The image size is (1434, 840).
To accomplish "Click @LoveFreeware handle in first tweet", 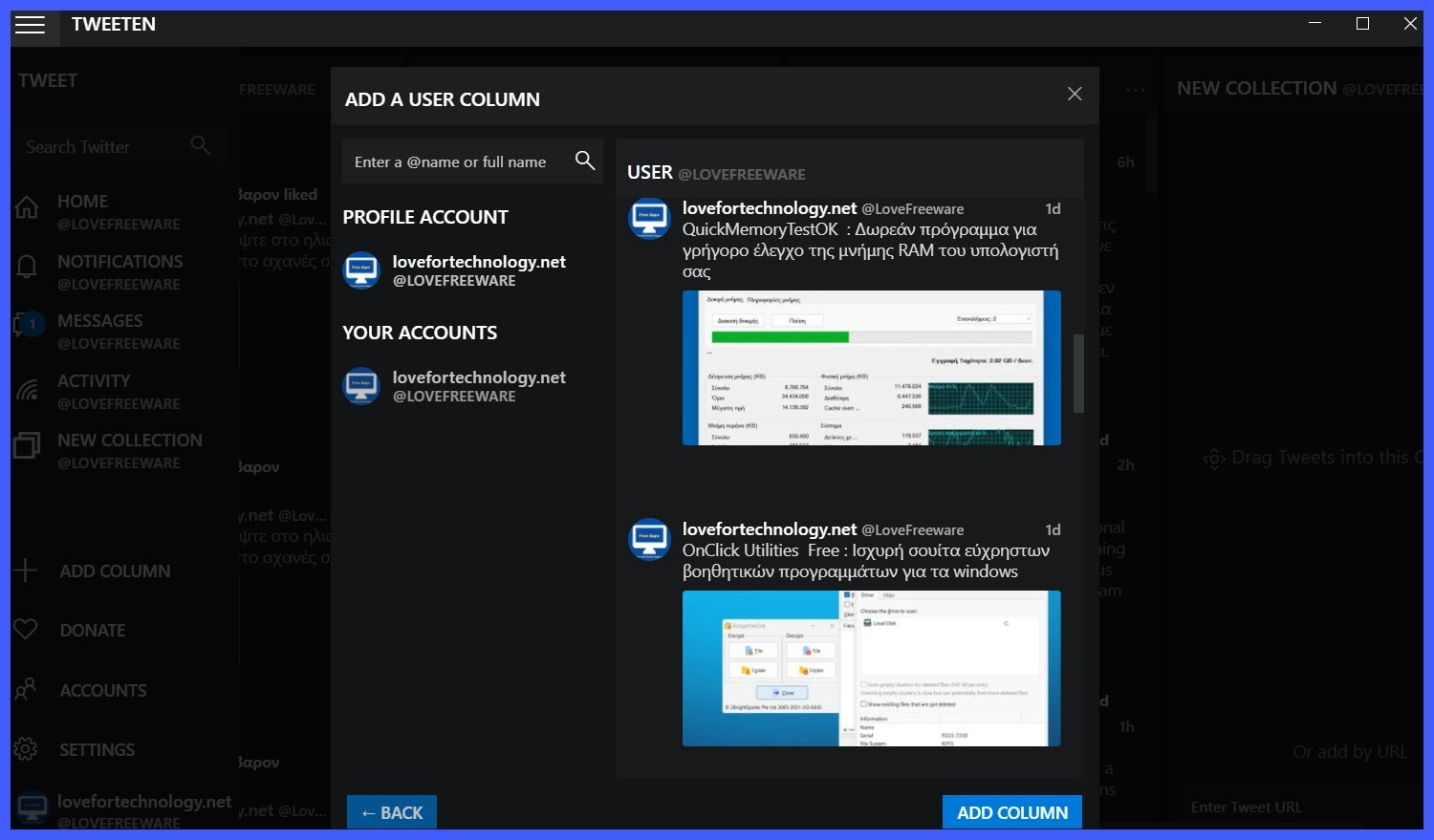I will 912,208.
